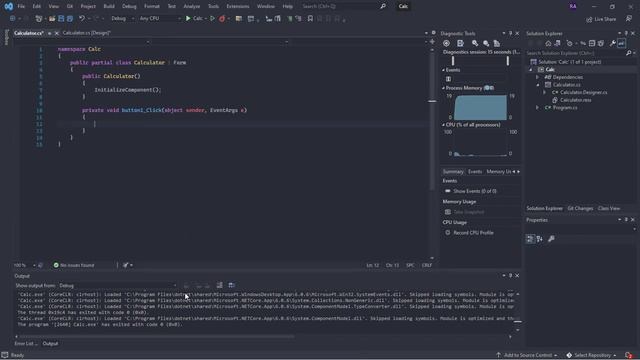
Task: Click in Search Solution Explorer field
Action: click(x=576, y=53)
